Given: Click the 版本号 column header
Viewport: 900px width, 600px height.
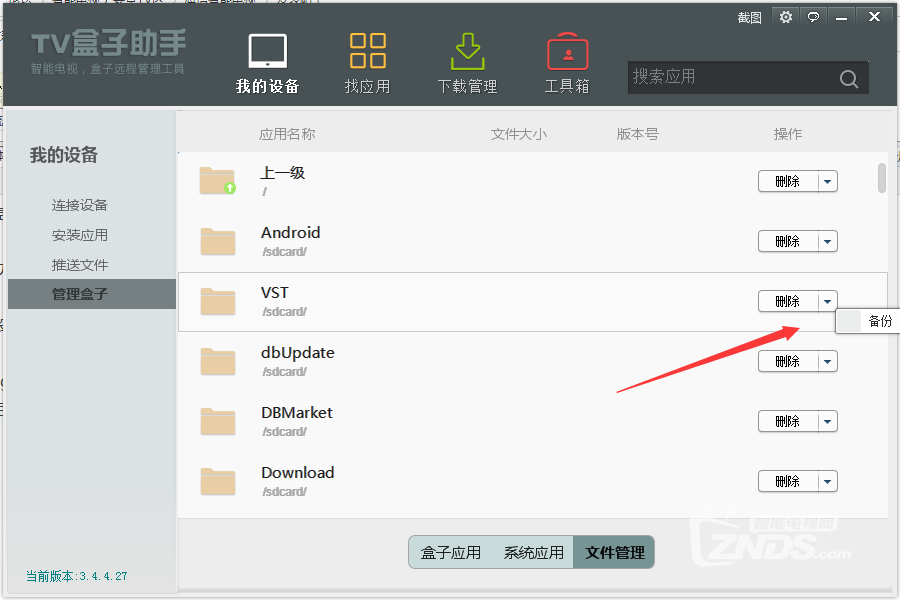Looking at the screenshot, I should tap(638, 134).
